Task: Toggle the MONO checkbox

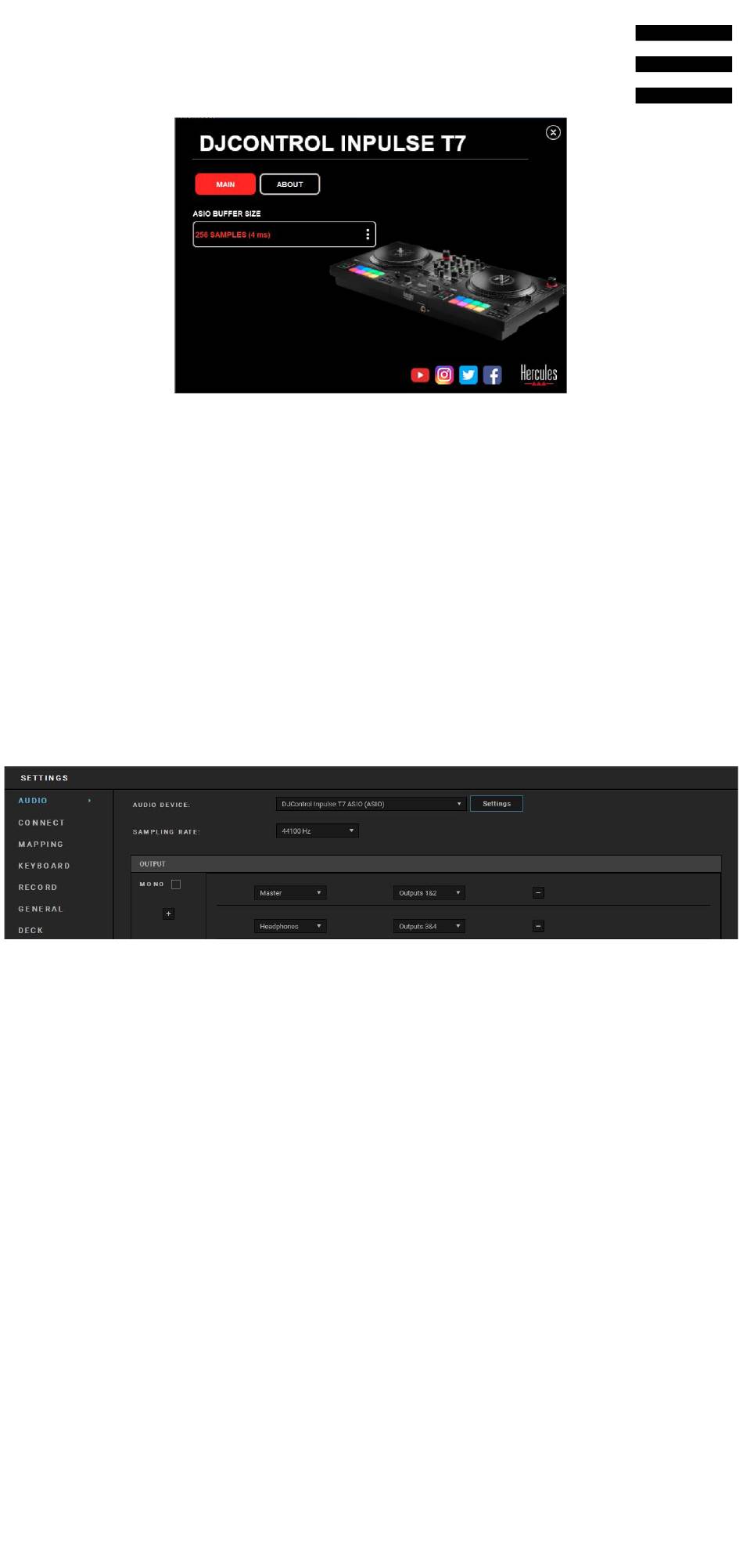Action: tap(176, 884)
